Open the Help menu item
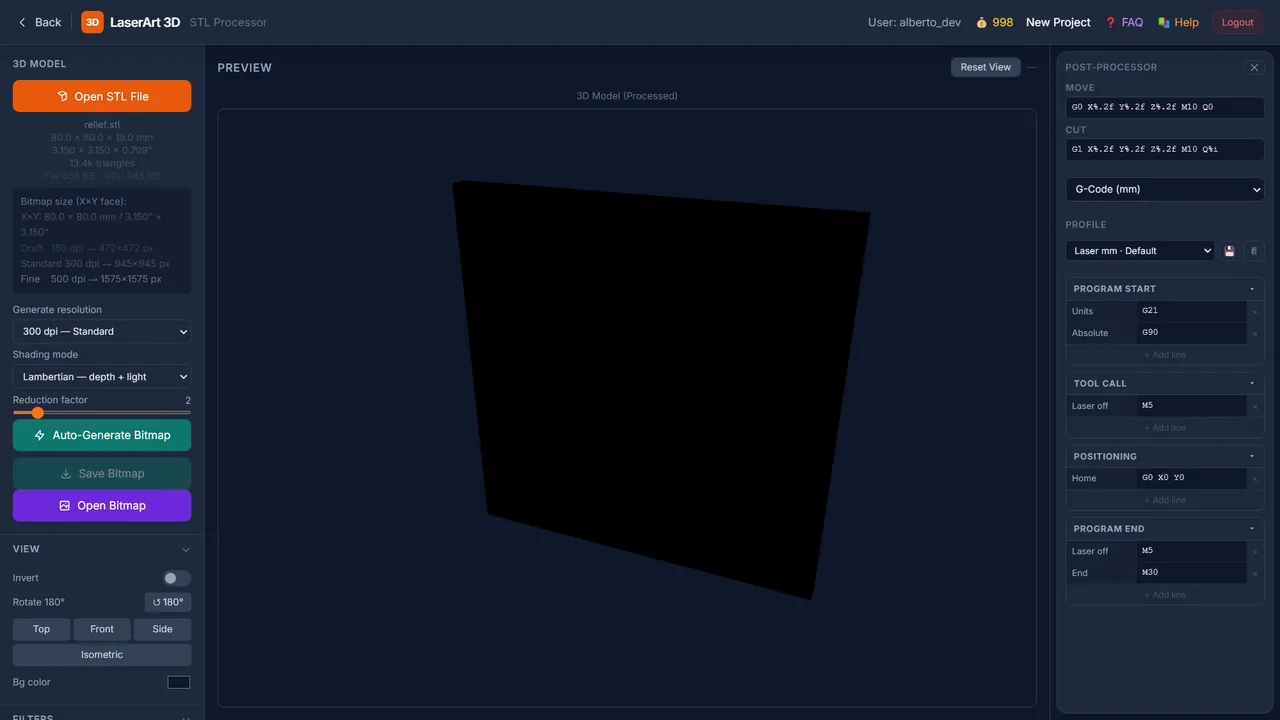 point(1178,22)
